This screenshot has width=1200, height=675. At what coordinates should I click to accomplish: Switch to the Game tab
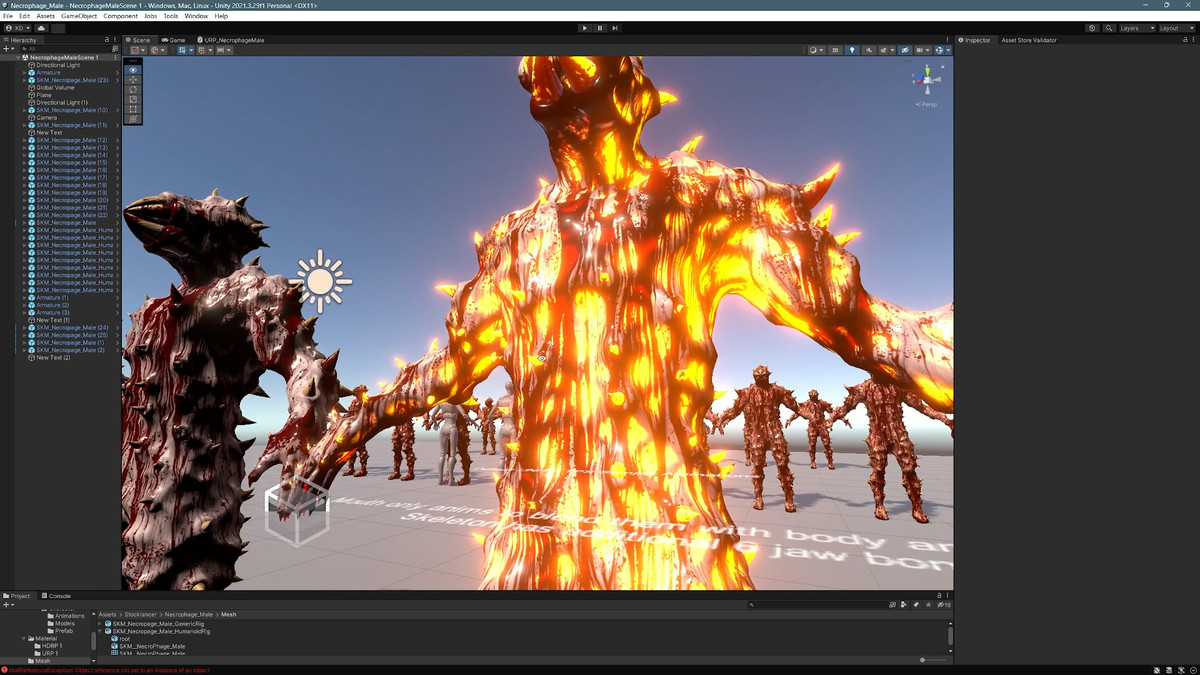tap(174, 40)
